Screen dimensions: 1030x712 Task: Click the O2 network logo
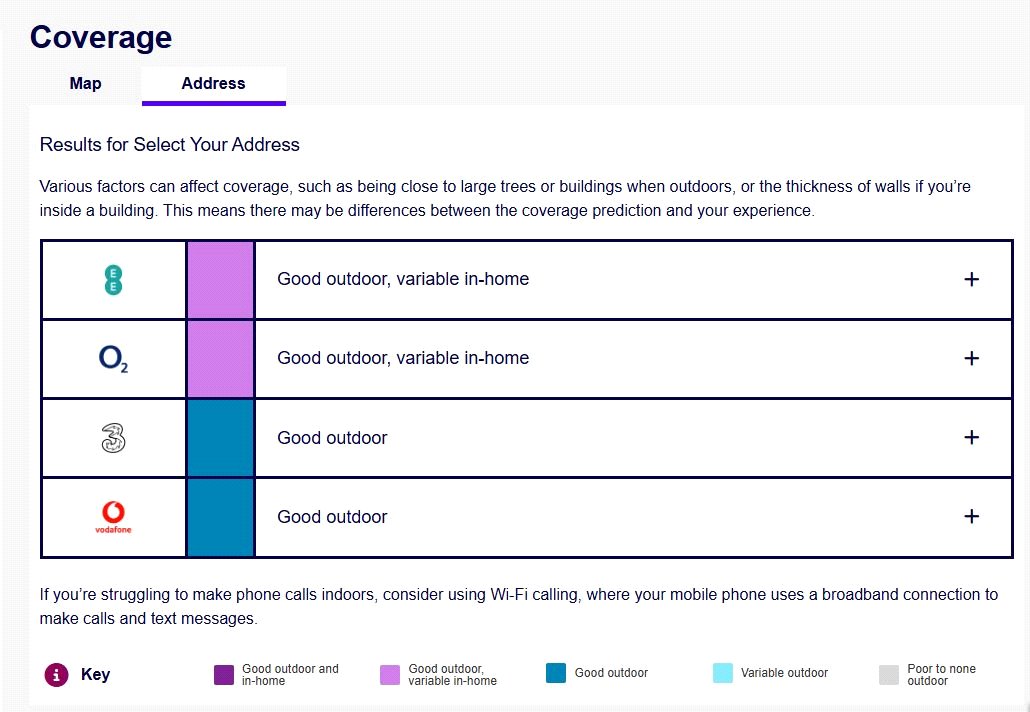114,359
